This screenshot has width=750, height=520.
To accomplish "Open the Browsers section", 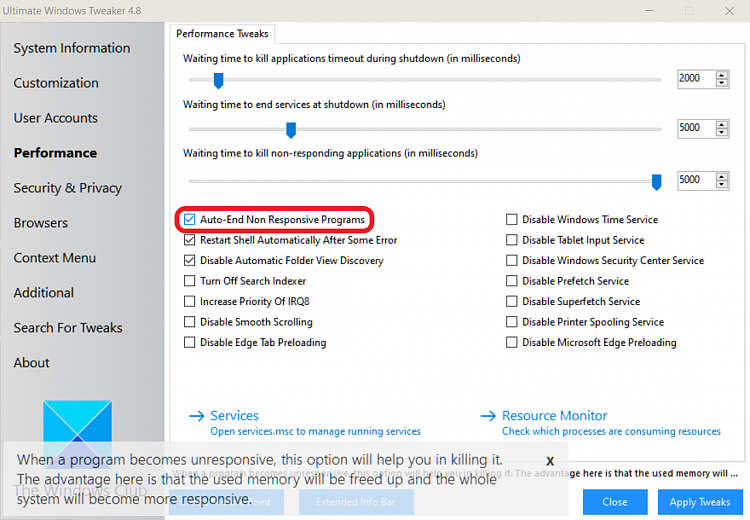I will 41,223.
